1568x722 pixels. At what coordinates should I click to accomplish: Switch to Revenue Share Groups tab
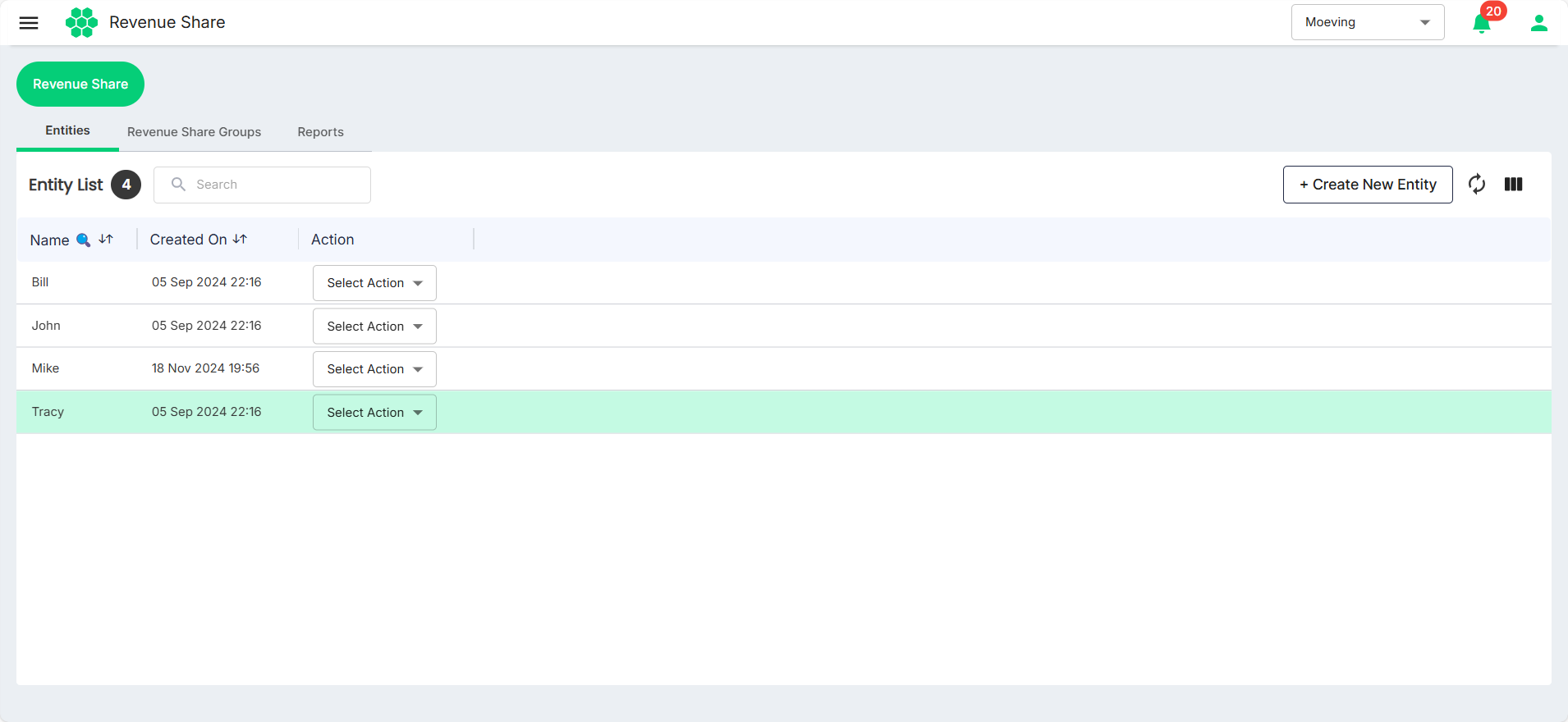pyautogui.click(x=194, y=132)
